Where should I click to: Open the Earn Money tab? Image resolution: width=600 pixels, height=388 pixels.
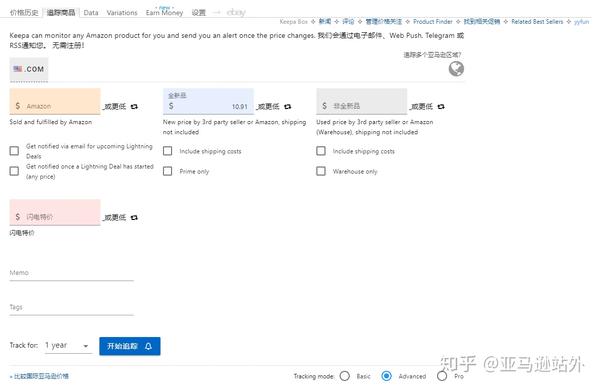point(164,13)
